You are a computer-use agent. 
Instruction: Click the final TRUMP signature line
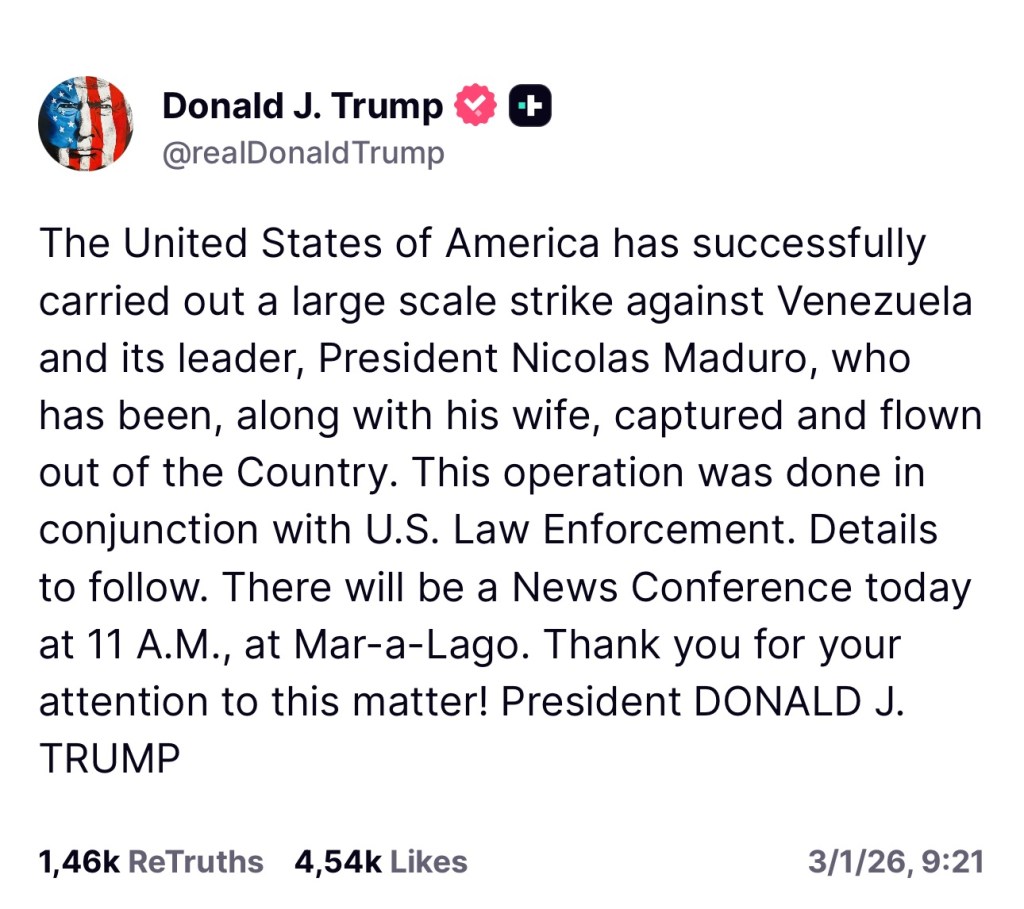click(109, 759)
